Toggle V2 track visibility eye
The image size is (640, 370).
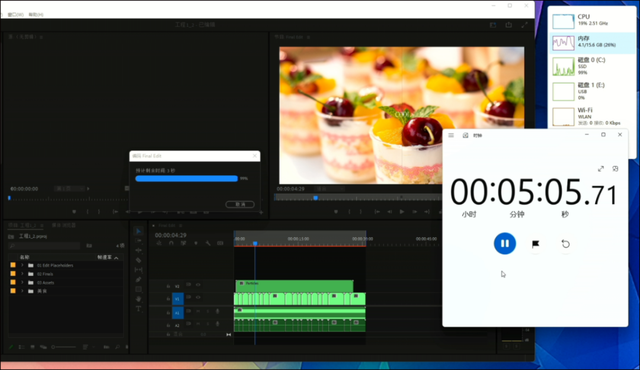point(198,285)
